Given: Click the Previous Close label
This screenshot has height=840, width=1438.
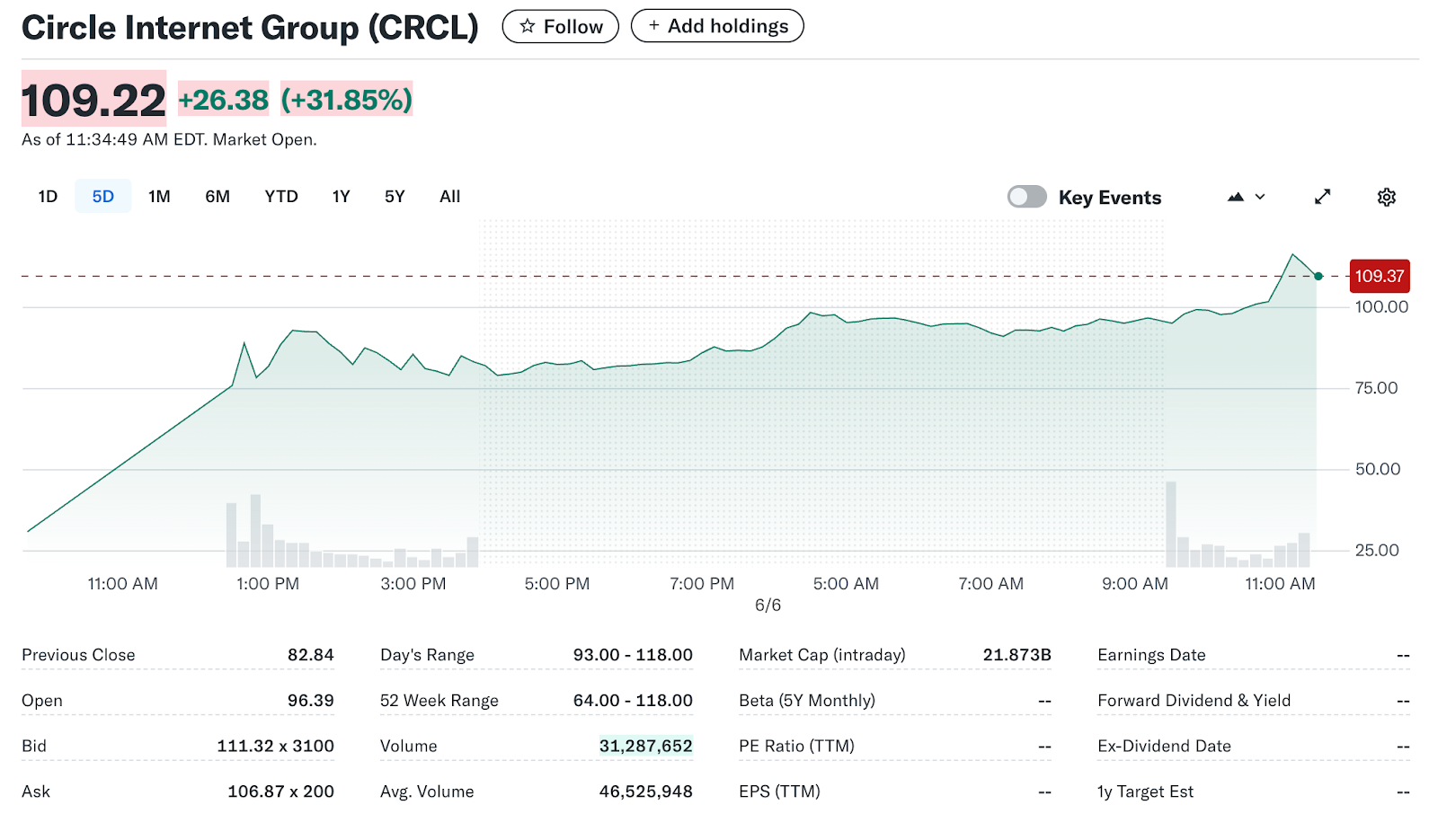Looking at the screenshot, I should click(x=78, y=655).
